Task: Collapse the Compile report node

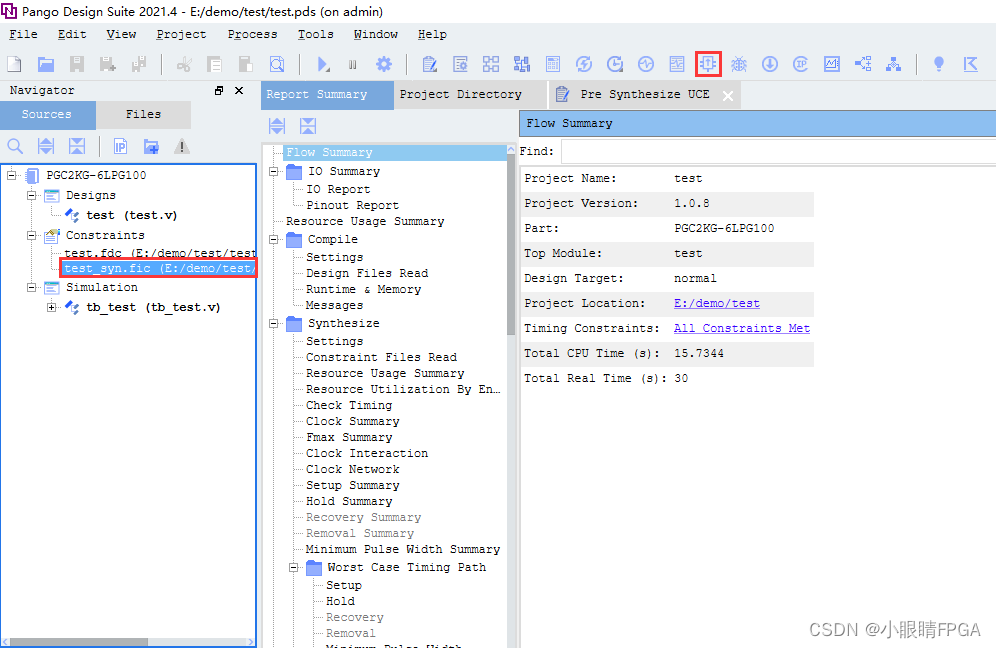Action: (x=274, y=240)
